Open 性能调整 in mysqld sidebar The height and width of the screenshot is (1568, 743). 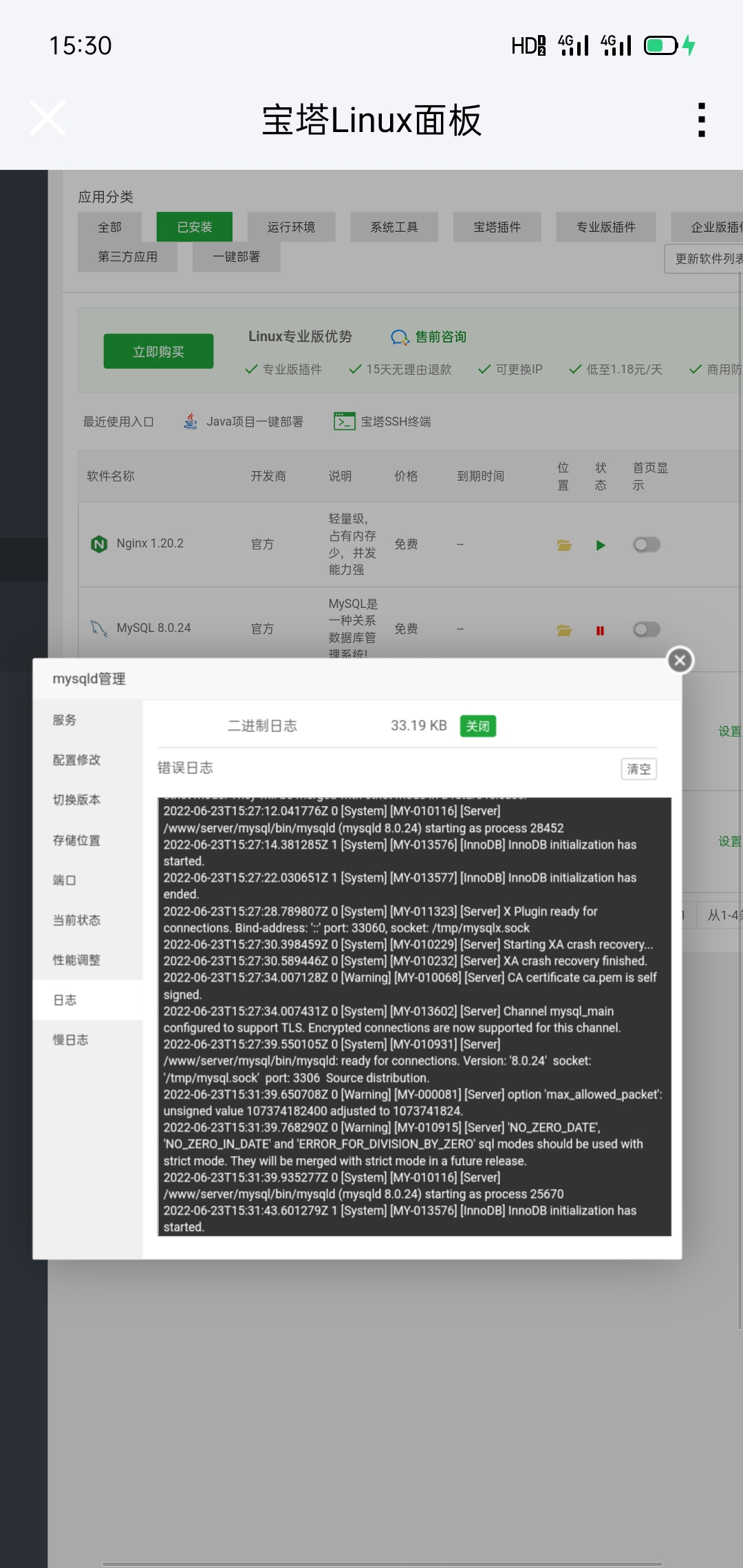(87, 960)
